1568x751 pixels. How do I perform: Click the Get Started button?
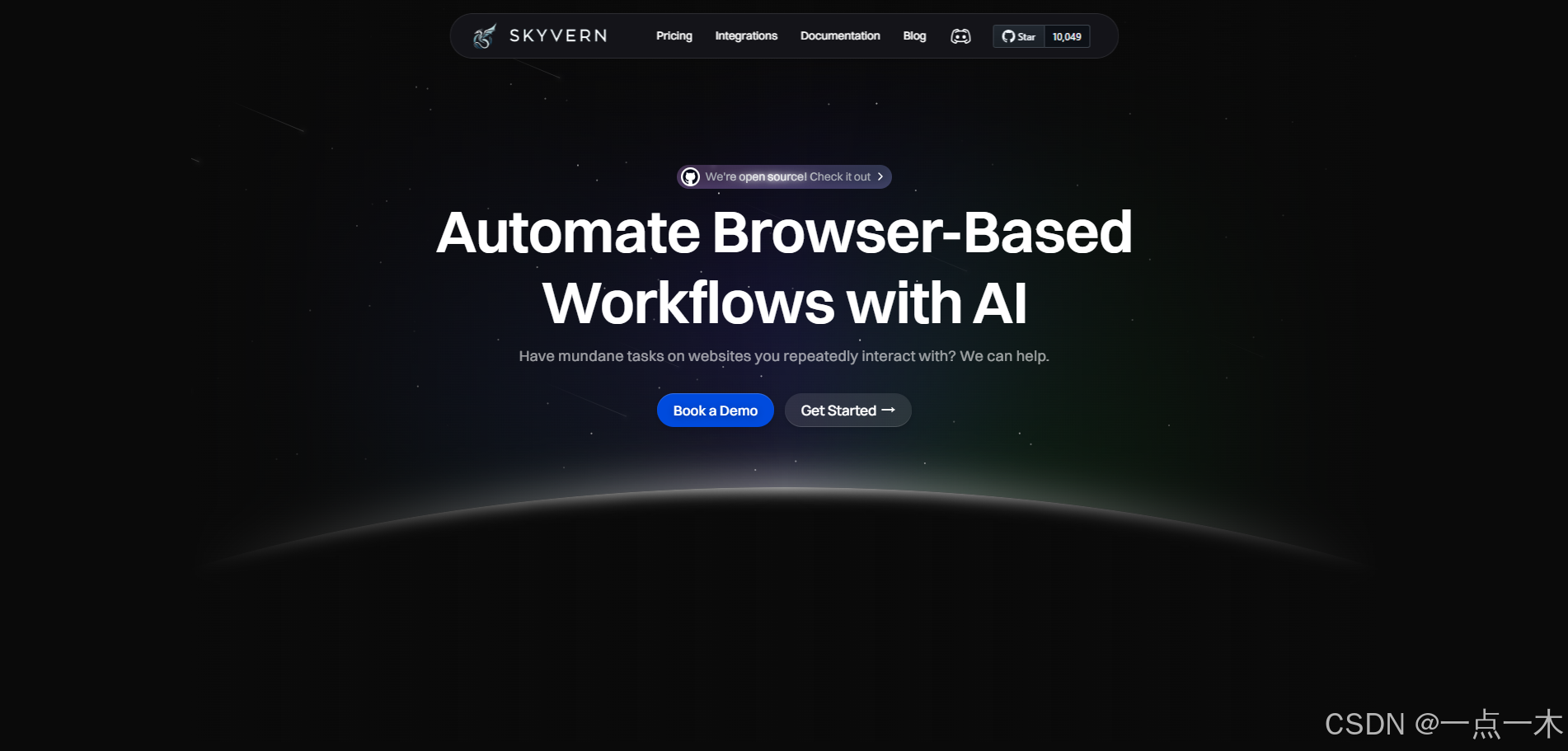pyautogui.click(x=847, y=411)
